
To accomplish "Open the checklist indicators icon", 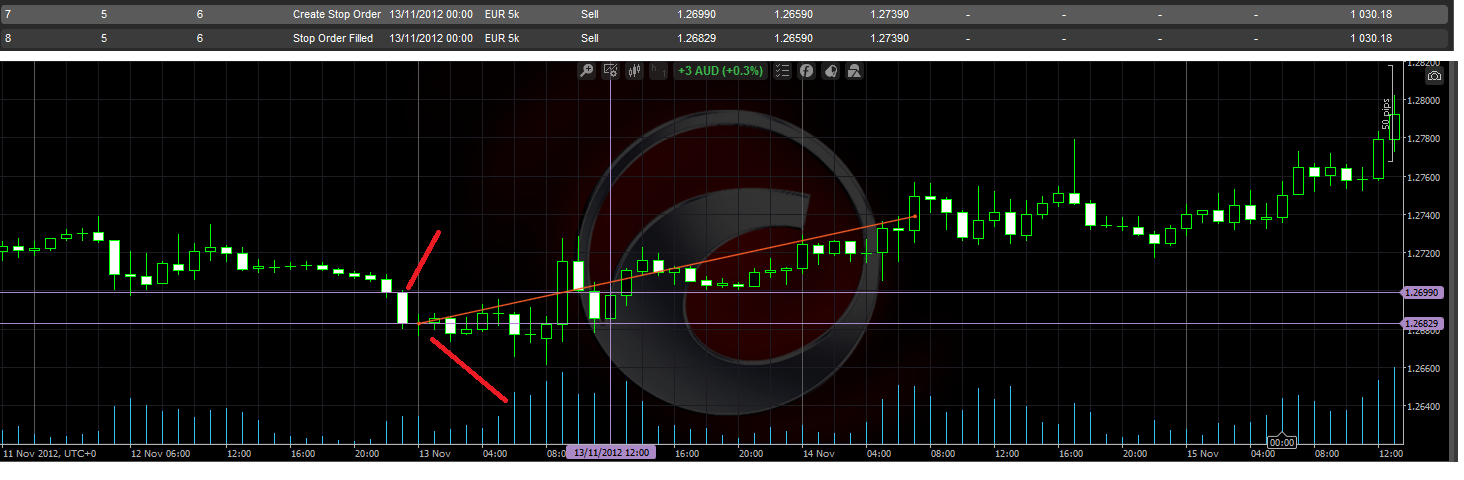I will (782, 71).
